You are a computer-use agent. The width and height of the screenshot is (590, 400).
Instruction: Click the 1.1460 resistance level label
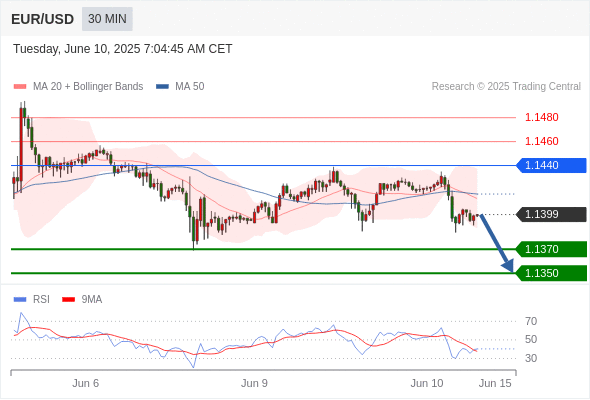[x=541, y=141]
